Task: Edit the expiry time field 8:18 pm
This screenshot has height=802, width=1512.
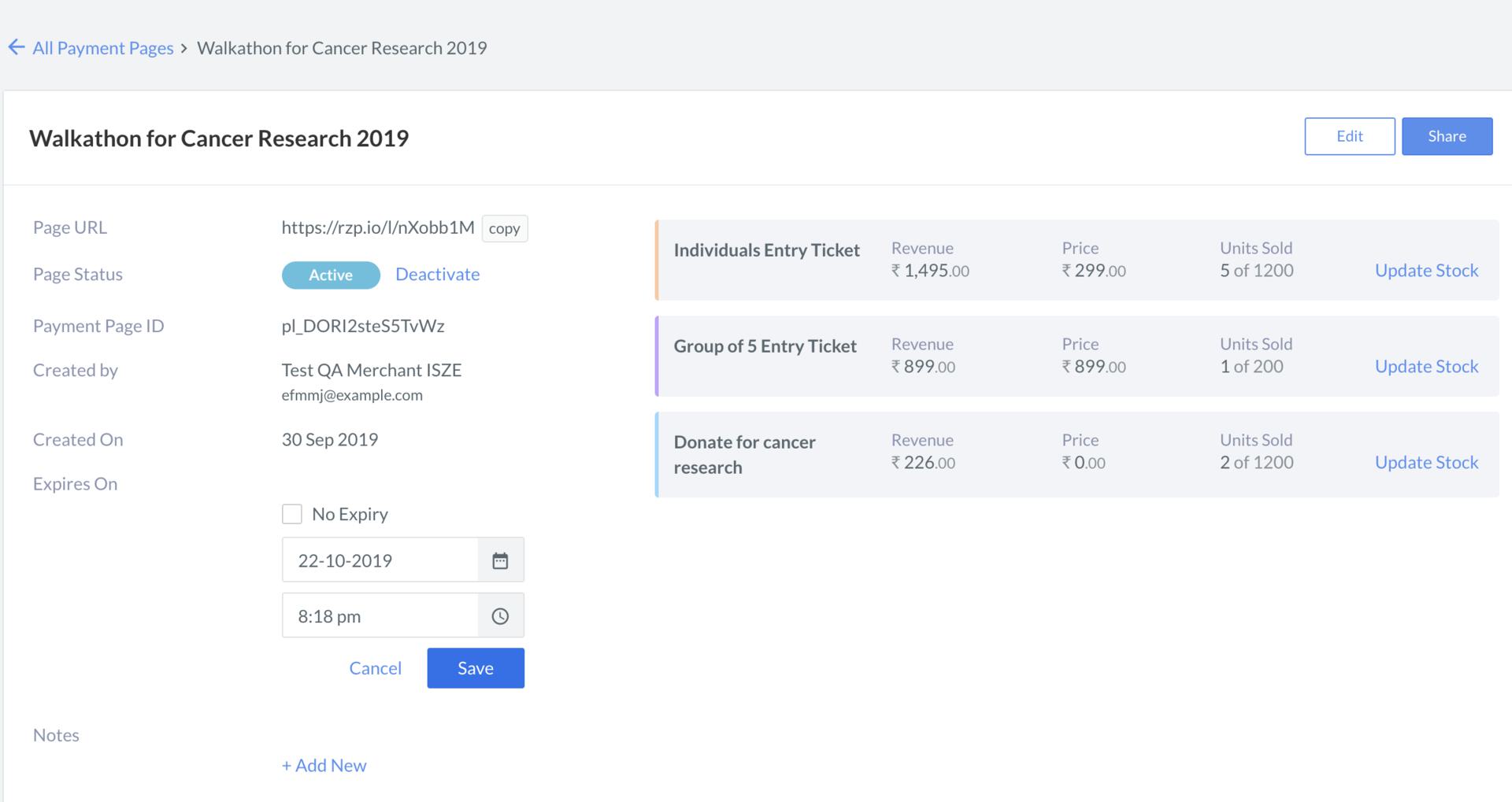Action: click(380, 616)
